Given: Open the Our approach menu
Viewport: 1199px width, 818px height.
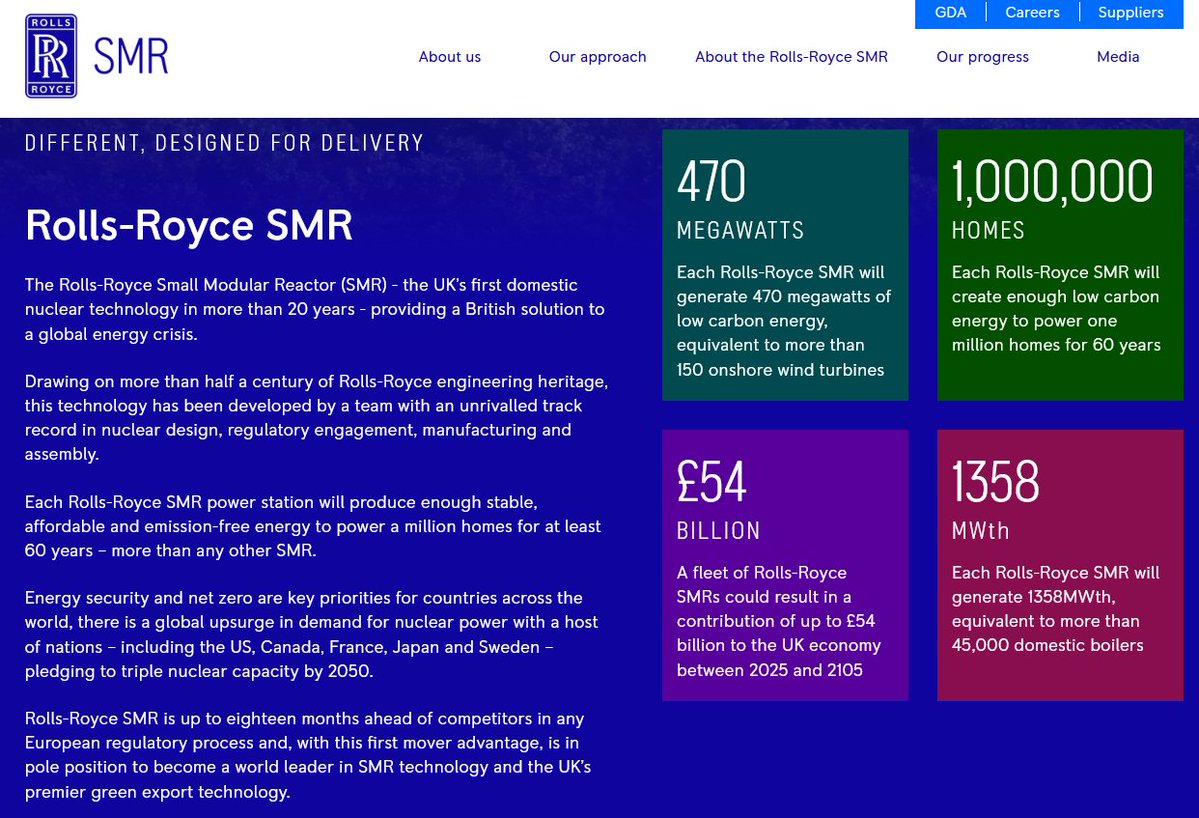Looking at the screenshot, I should point(597,57).
